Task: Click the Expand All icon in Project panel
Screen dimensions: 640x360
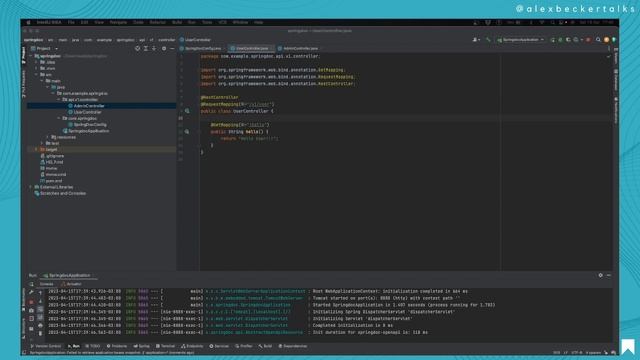Action: click(x=146, y=48)
